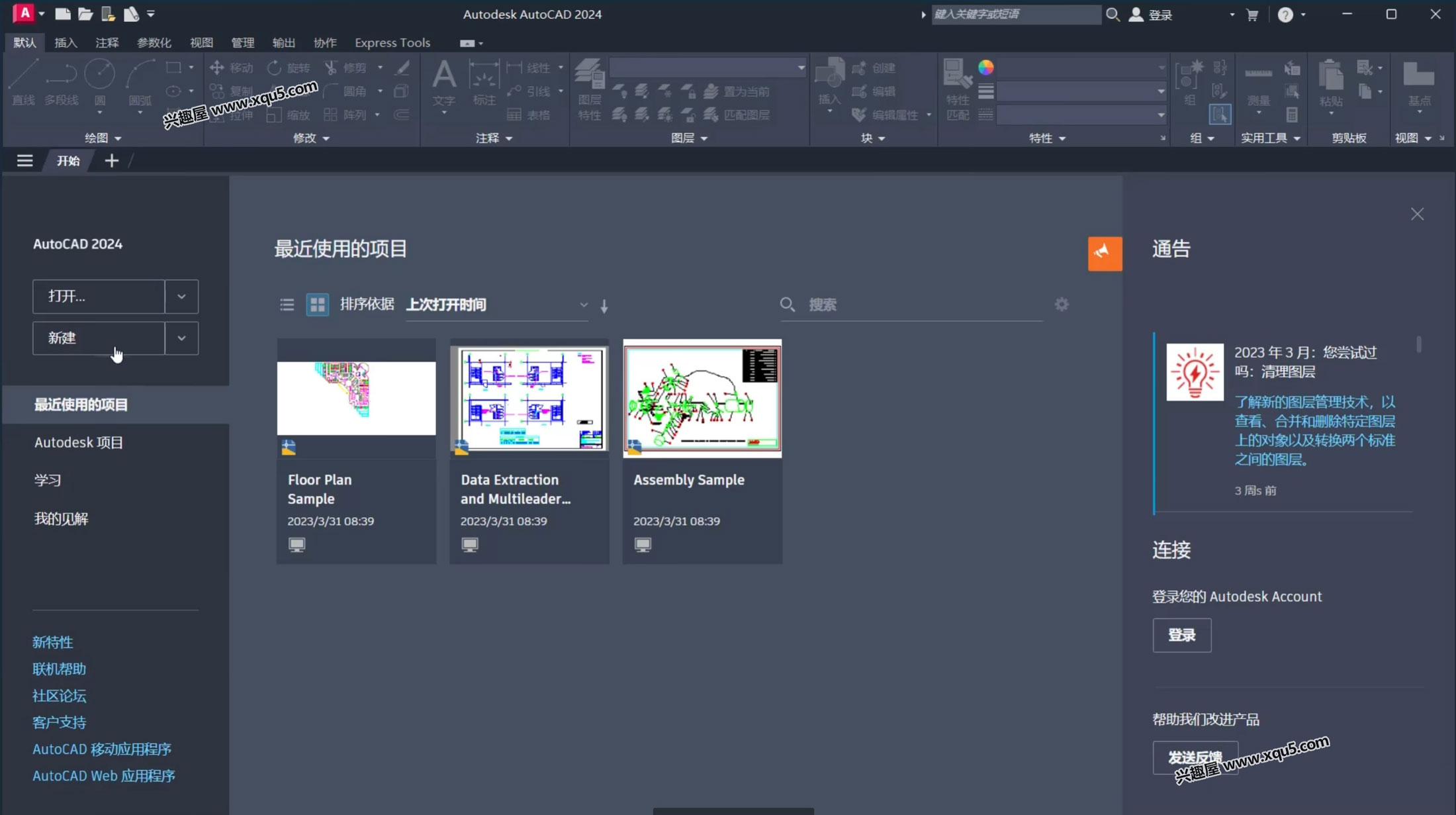Select Autodesk 项目 in the sidebar
This screenshot has height=815, width=1456.
[79, 442]
